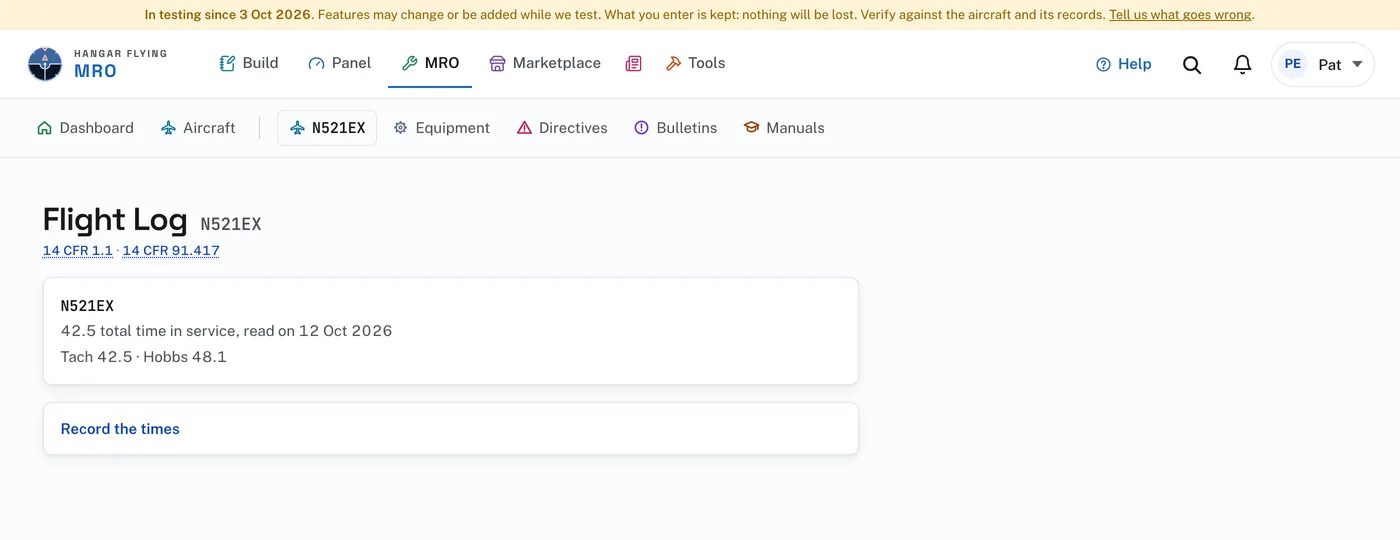Select the N521EX aircraft chip
This screenshot has height=540, width=1400.
click(327, 128)
